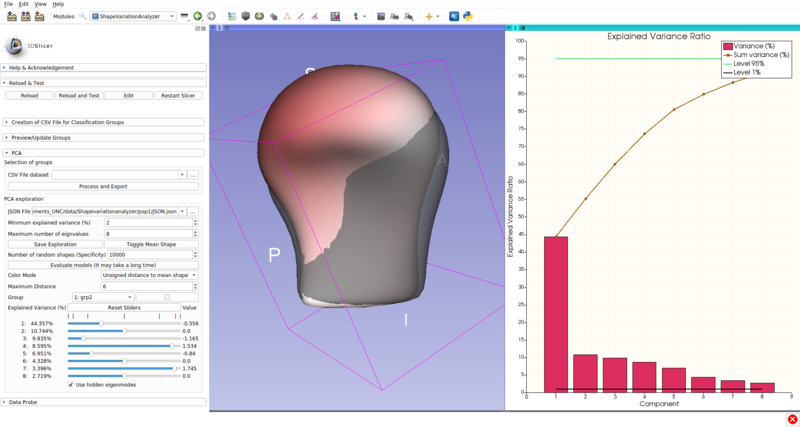800x427 pixels.
Task: Click the Toggle Mean Shape button
Action: (149, 244)
